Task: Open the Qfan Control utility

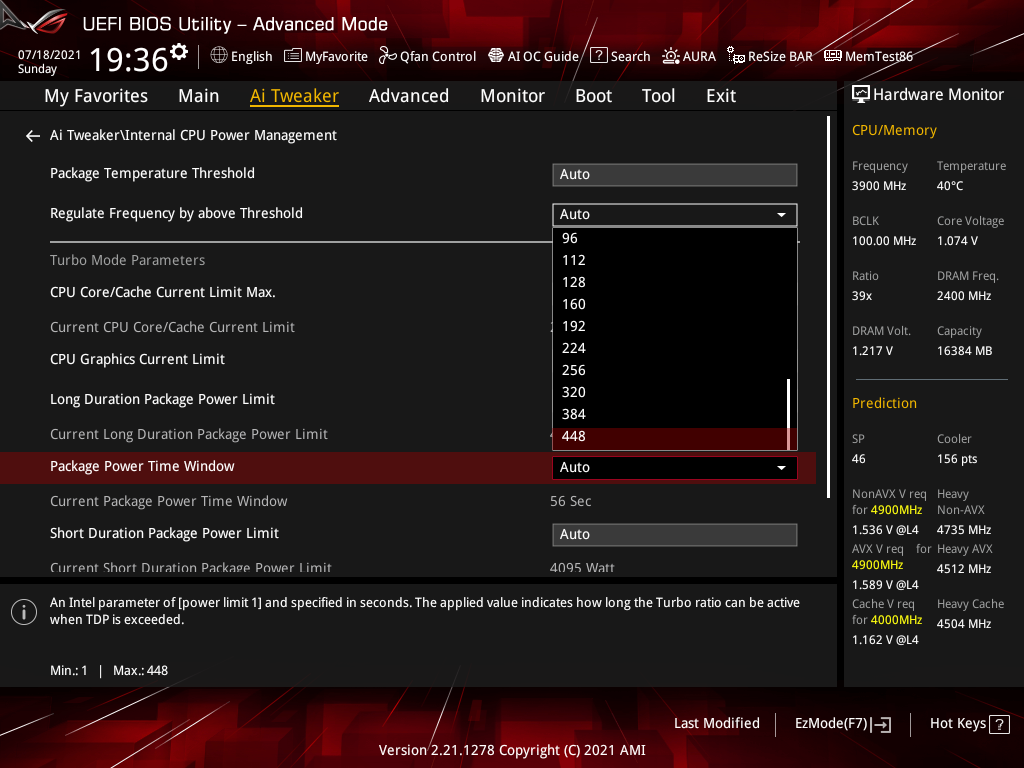Action: [427, 56]
